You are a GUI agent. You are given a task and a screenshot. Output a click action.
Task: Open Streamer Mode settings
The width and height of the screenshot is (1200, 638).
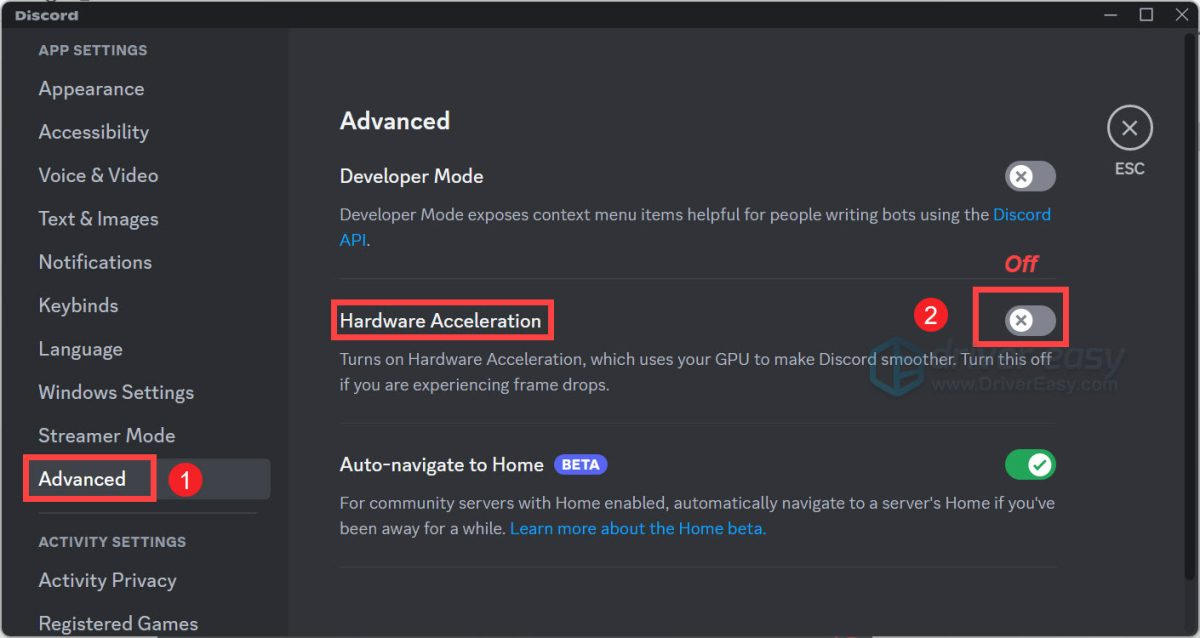coord(106,436)
